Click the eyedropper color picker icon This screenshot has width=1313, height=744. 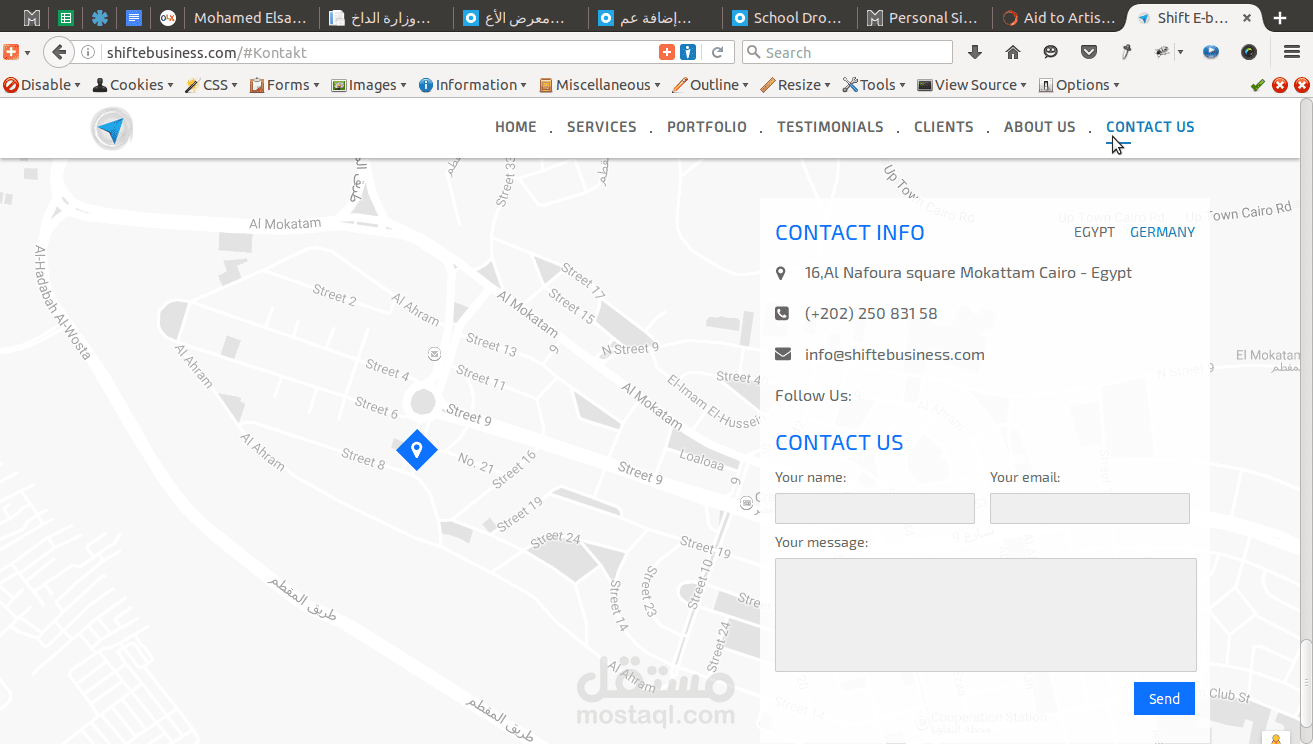pyautogui.click(x=1126, y=52)
